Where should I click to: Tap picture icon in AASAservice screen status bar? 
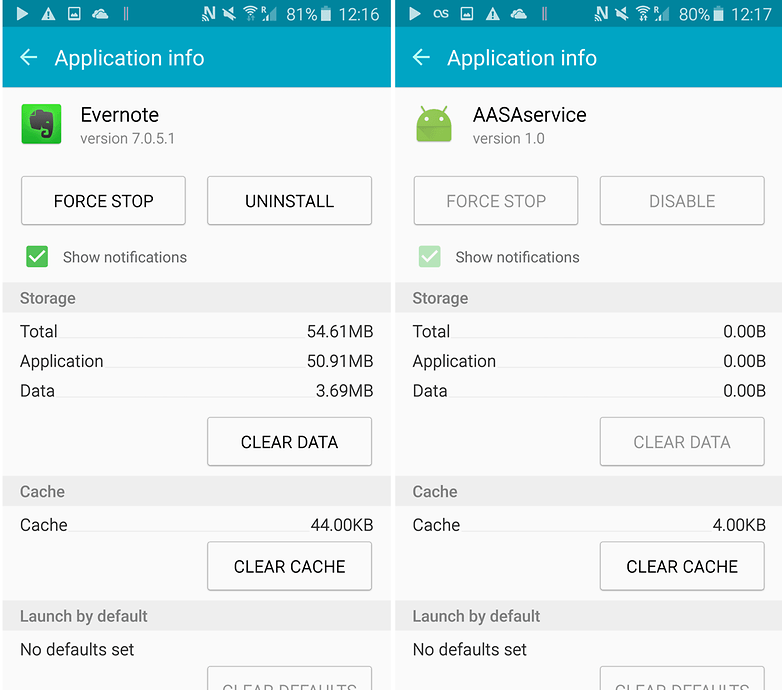click(x=467, y=13)
